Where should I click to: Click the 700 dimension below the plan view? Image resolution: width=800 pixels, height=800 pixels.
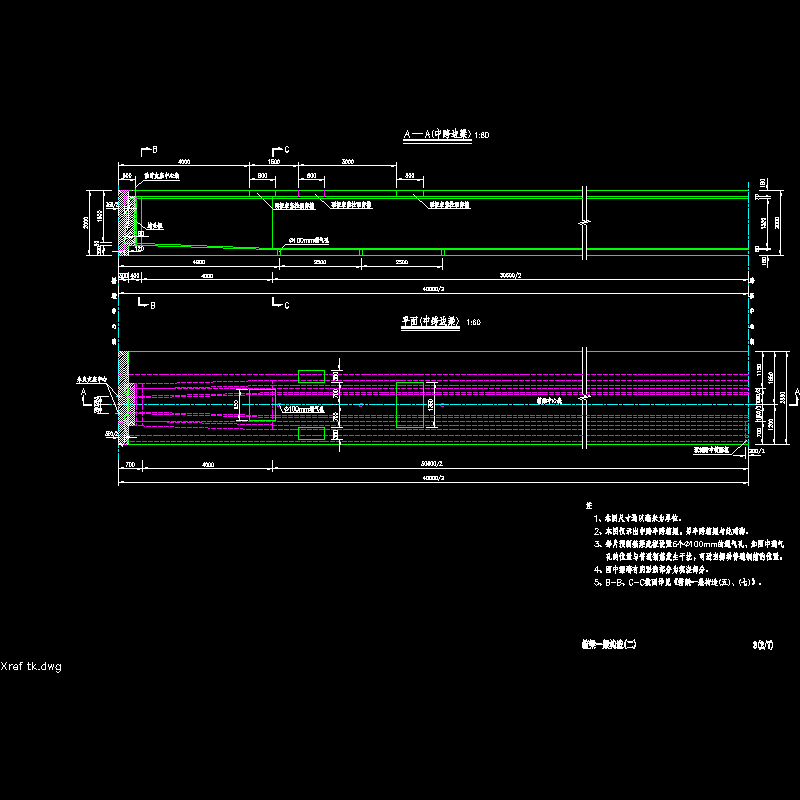point(130,465)
